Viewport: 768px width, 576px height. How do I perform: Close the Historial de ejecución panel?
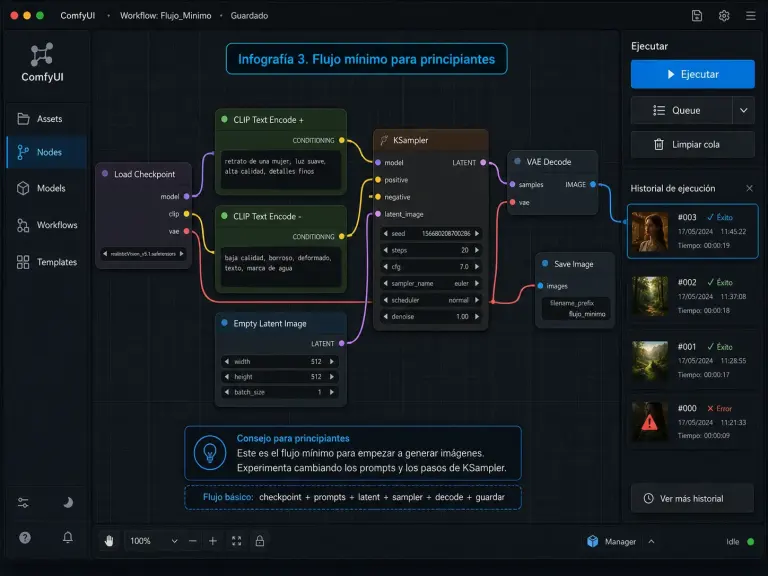coord(749,189)
